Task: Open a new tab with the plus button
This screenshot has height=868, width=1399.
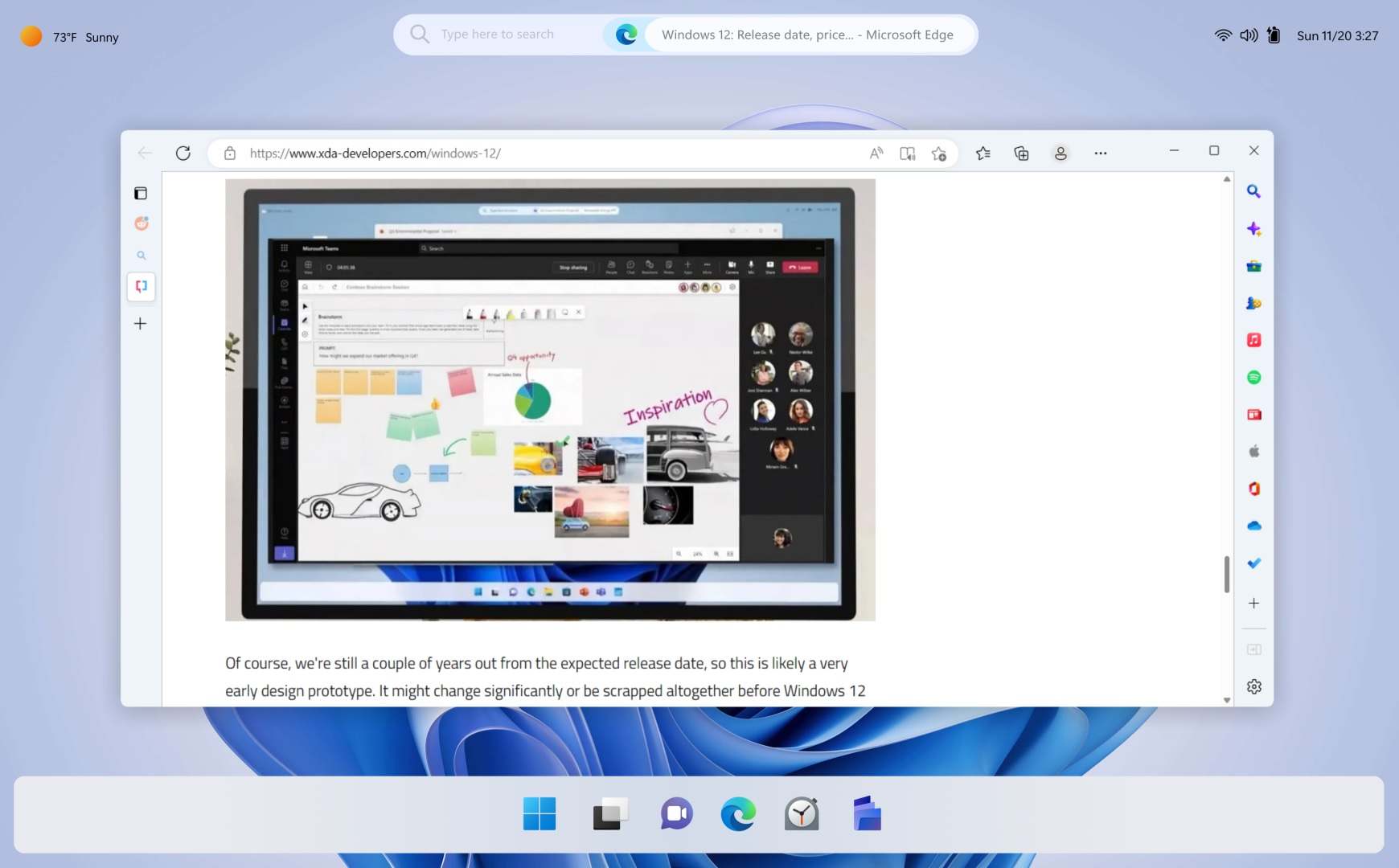Action: [x=141, y=323]
